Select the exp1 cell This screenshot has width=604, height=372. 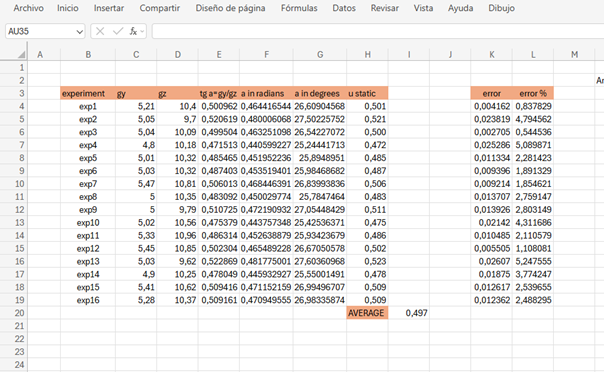pos(88,106)
